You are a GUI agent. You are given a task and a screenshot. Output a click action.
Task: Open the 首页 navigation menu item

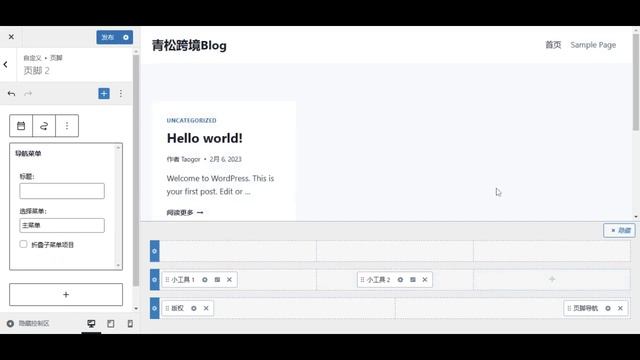[x=553, y=45]
